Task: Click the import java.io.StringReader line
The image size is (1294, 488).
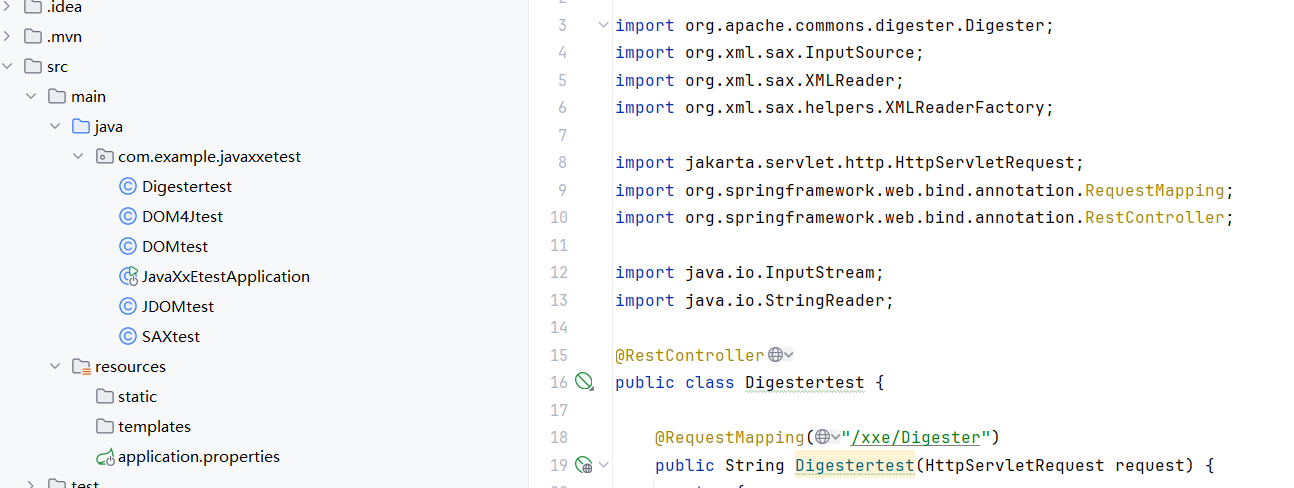Action: coord(755,300)
